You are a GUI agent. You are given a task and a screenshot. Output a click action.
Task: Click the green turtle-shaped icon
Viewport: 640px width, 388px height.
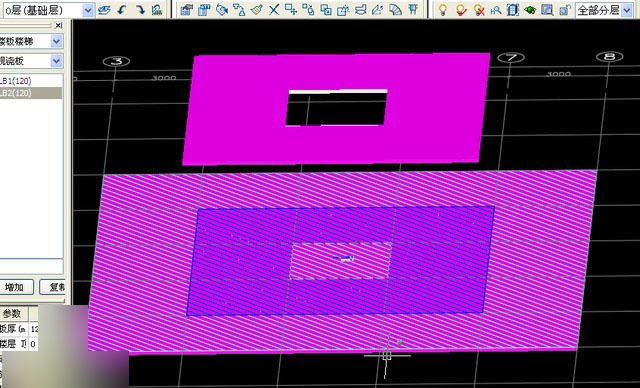[x=530, y=9]
